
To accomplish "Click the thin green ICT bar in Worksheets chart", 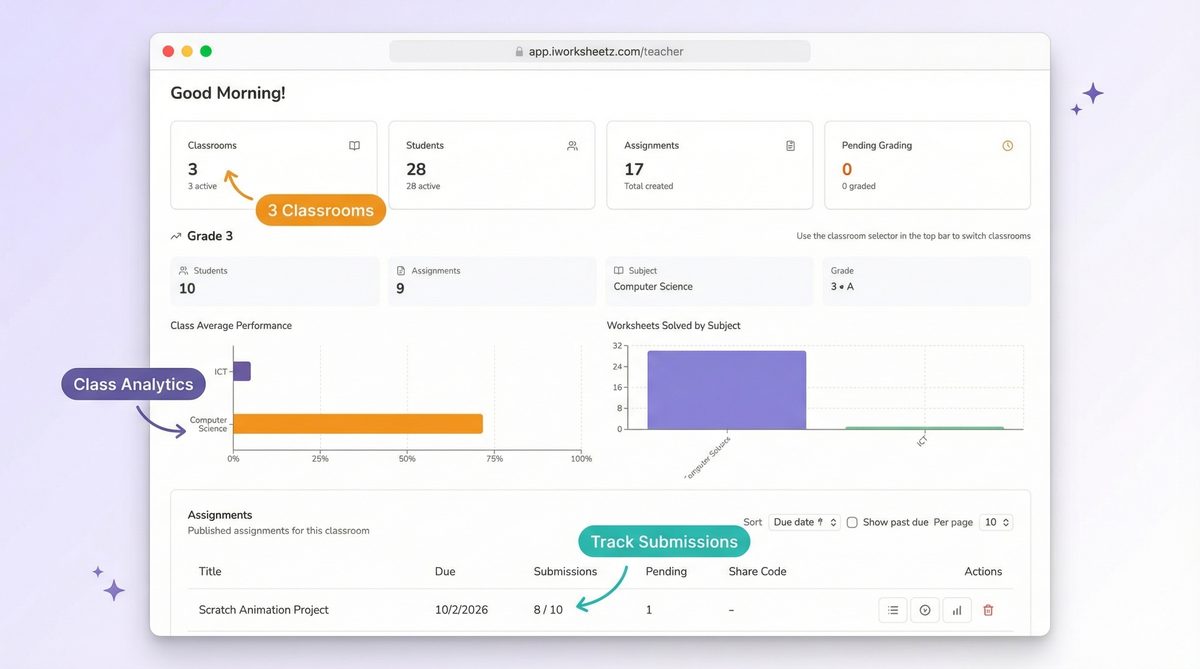I will (x=924, y=428).
